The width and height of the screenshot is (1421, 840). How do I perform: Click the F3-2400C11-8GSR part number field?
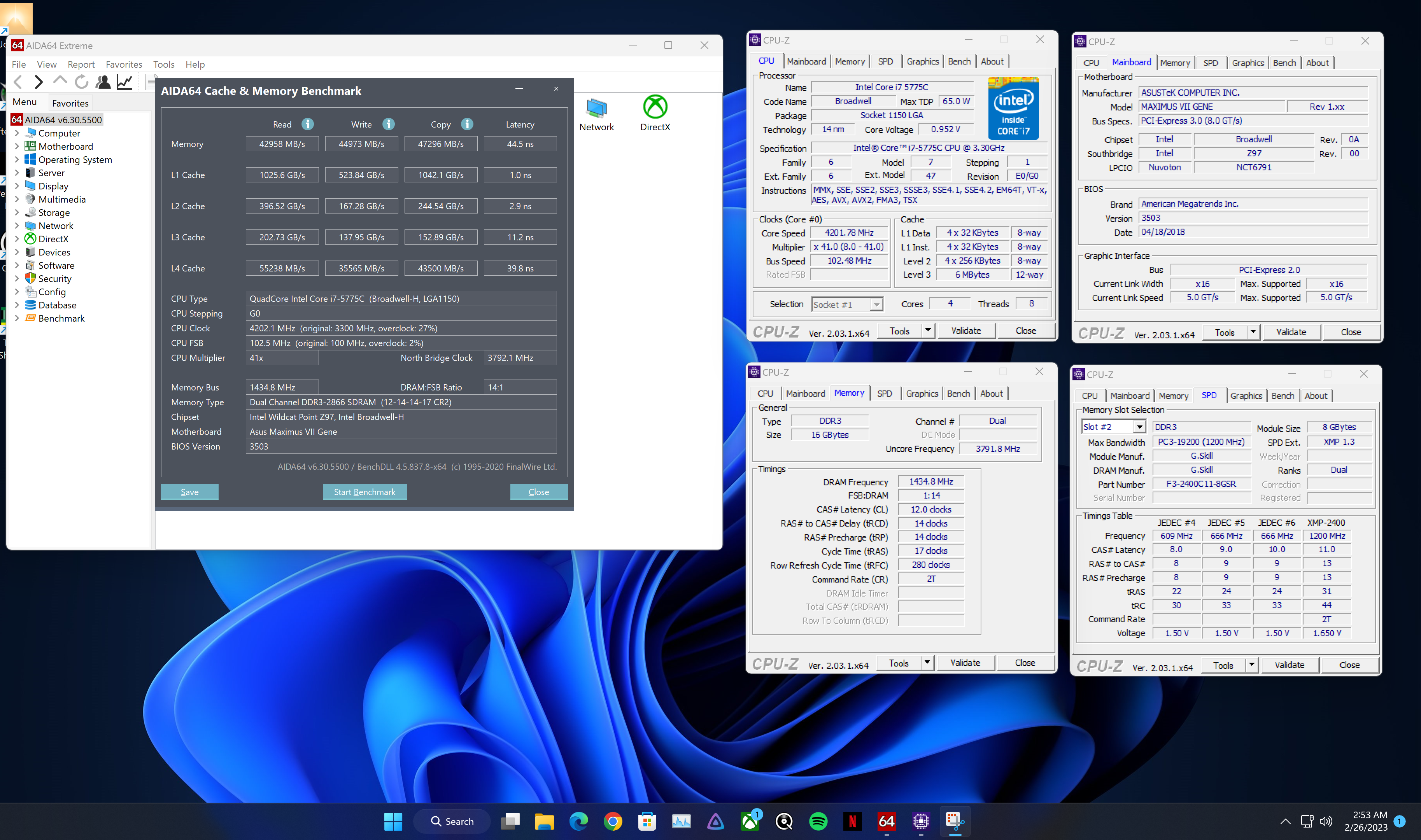(1201, 484)
